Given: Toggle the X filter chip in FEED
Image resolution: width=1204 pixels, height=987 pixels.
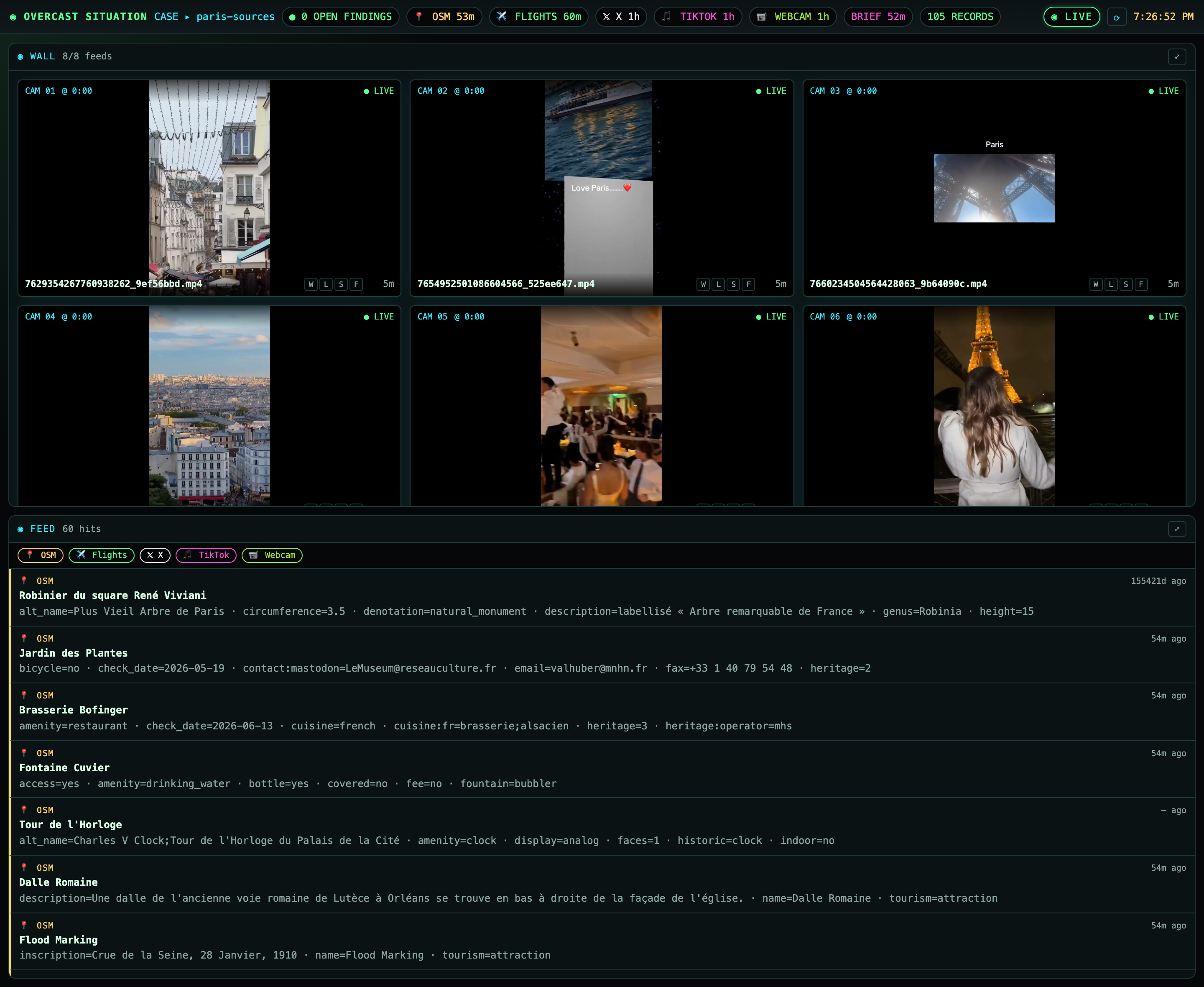Looking at the screenshot, I should [155, 555].
